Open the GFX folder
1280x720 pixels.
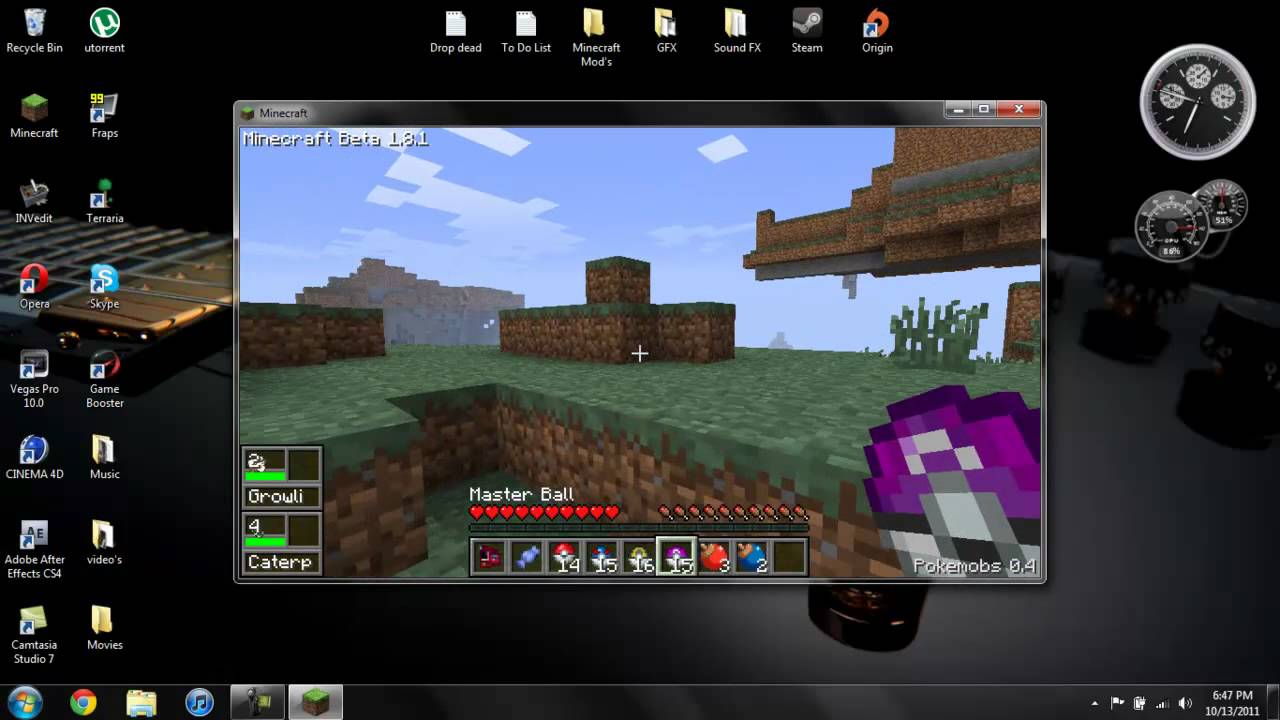[x=666, y=30]
